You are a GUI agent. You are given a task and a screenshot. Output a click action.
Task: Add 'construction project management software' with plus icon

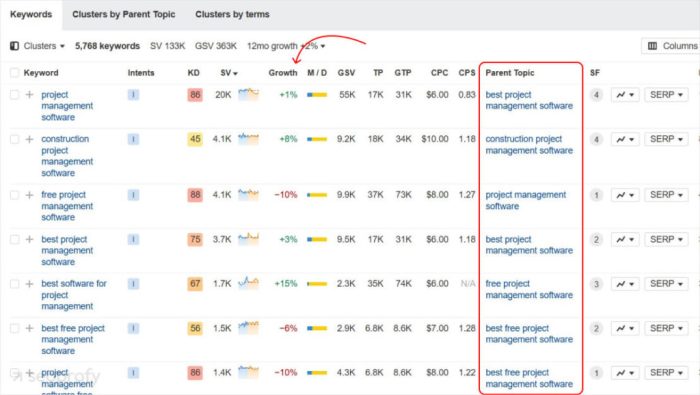[29, 139]
